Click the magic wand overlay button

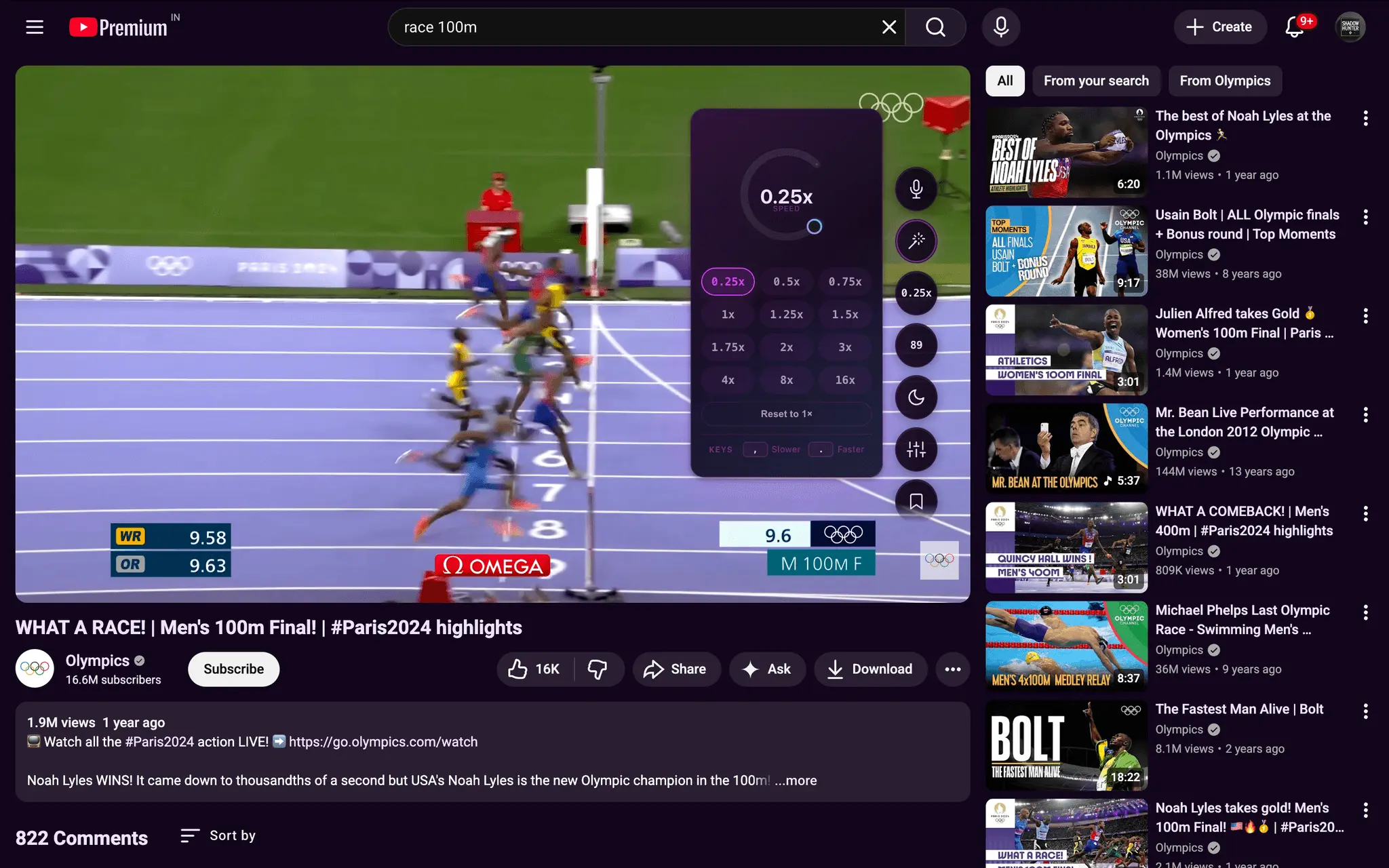click(916, 241)
